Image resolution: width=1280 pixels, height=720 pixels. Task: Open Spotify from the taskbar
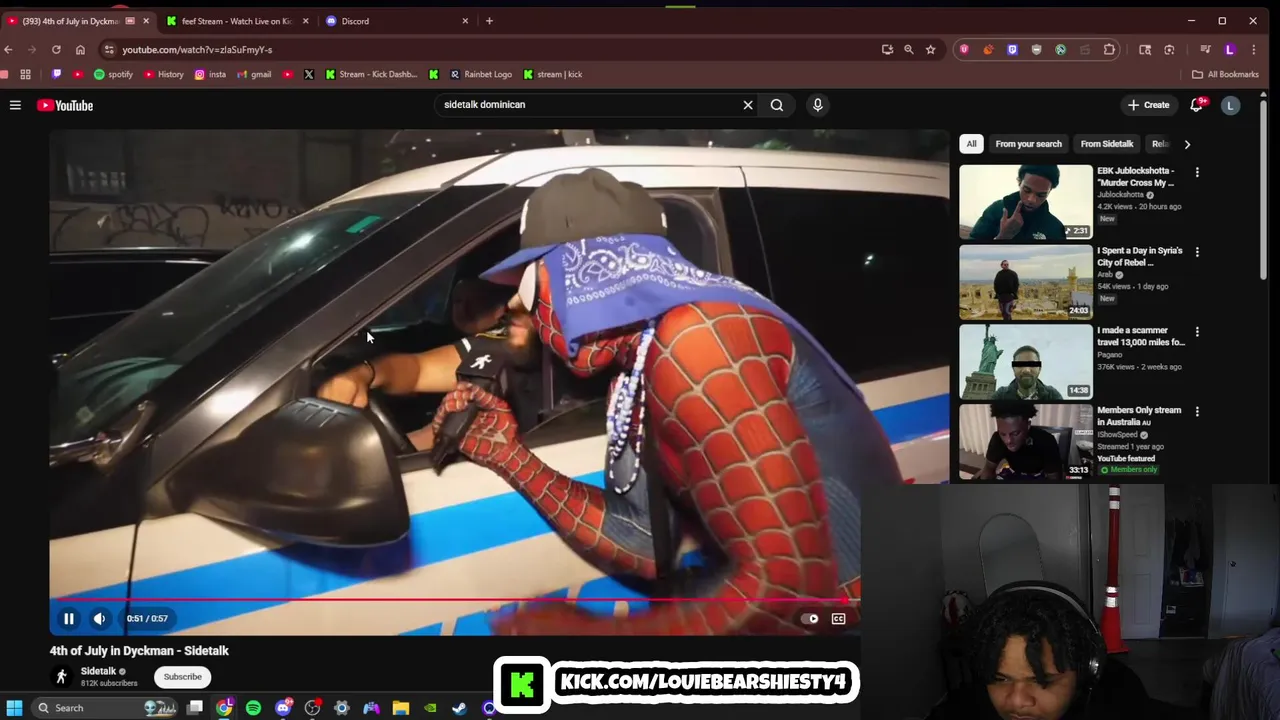(x=254, y=708)
